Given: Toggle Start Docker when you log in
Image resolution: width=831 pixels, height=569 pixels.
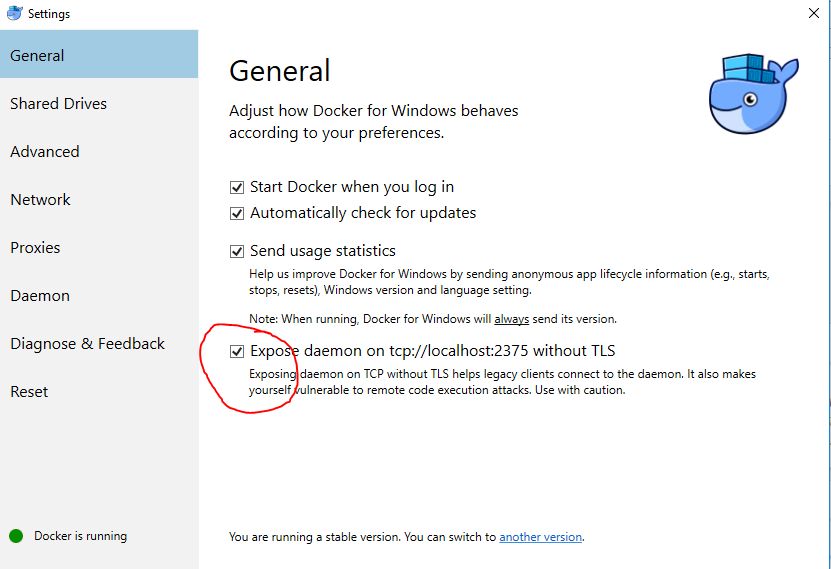Looking at the screenshot, I should pos(237,187).
